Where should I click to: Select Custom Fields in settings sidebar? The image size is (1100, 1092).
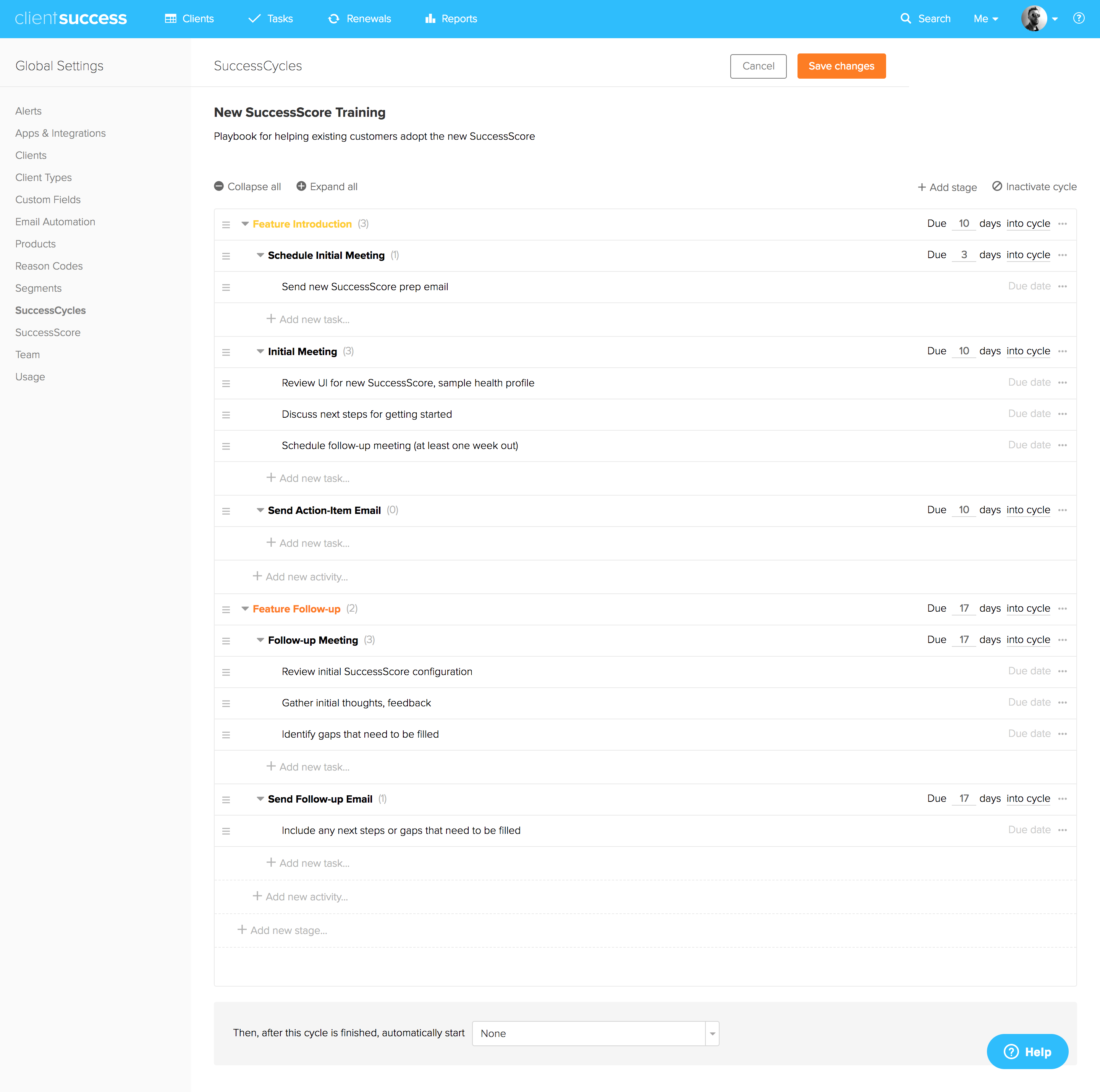click(x=48, y=199)
